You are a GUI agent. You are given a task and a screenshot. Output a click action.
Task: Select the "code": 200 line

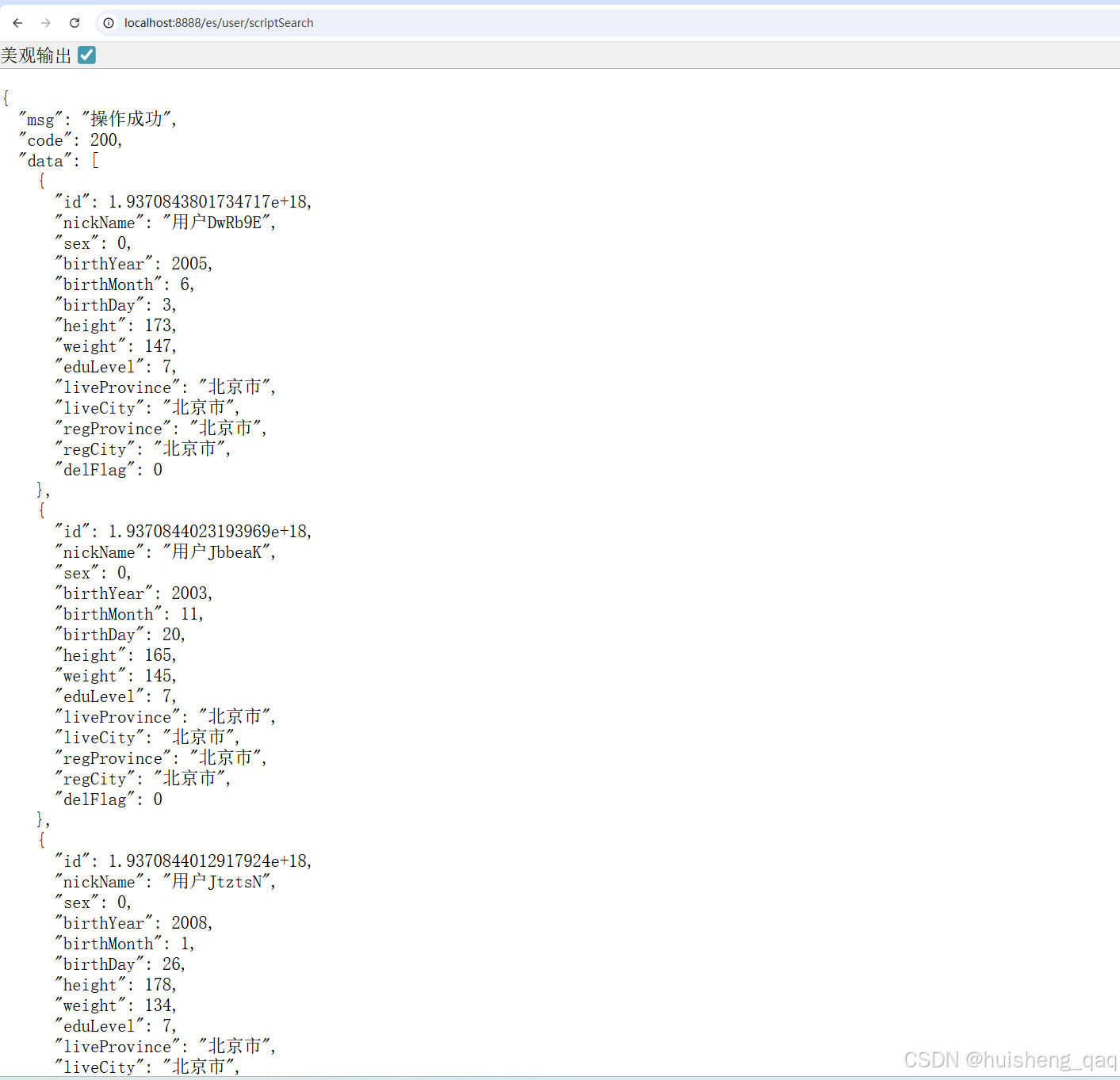71,140
